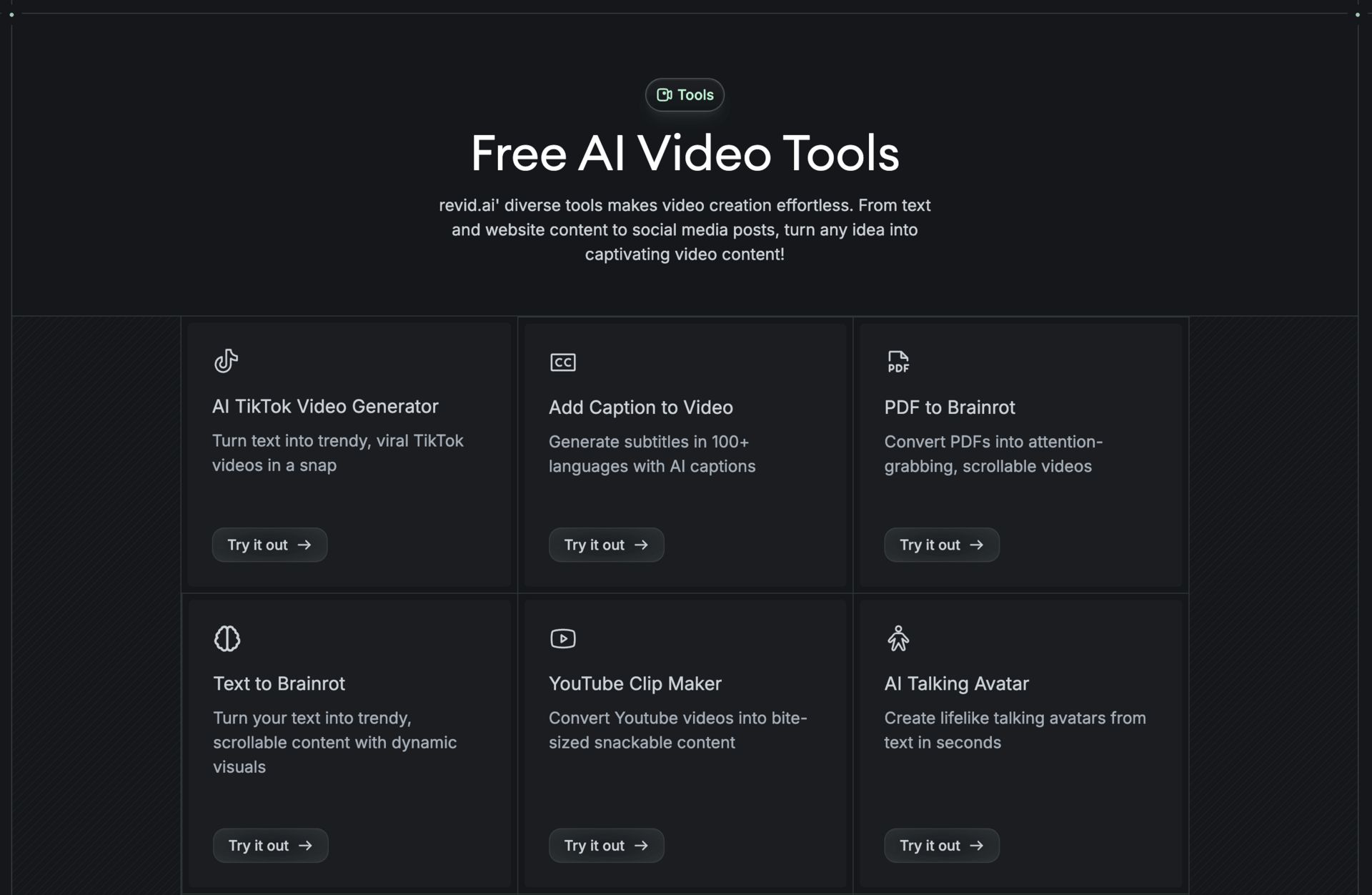Click the YouTube play icon

coord(562,638)
